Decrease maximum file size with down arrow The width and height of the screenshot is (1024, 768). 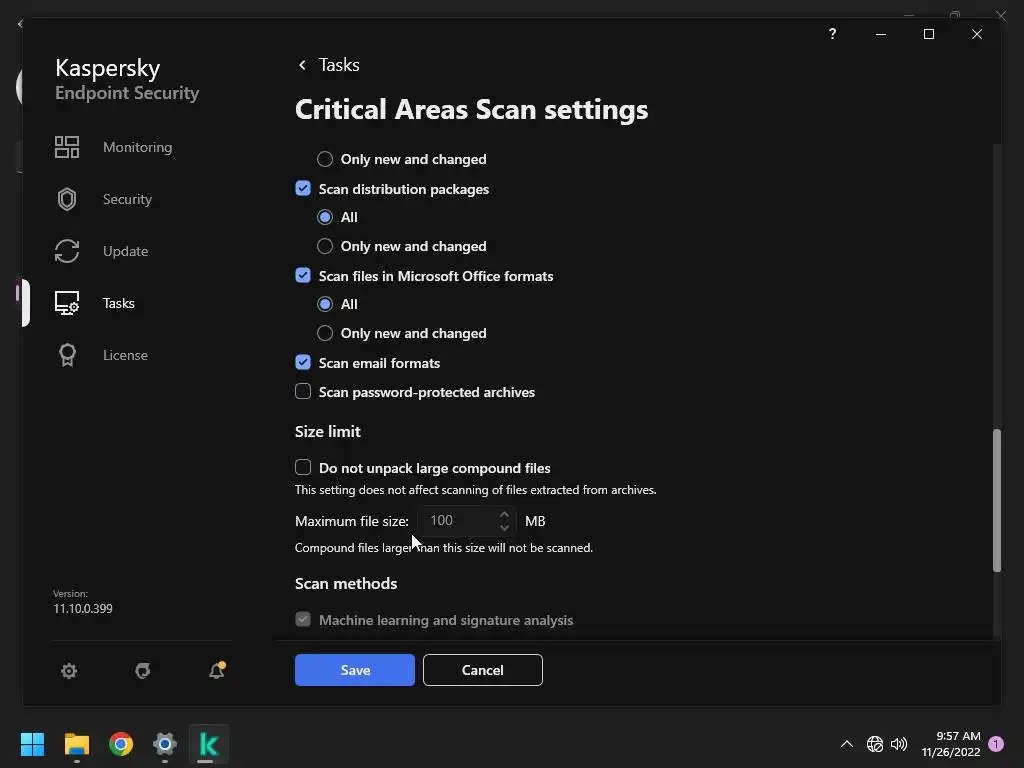click(504, 527)
